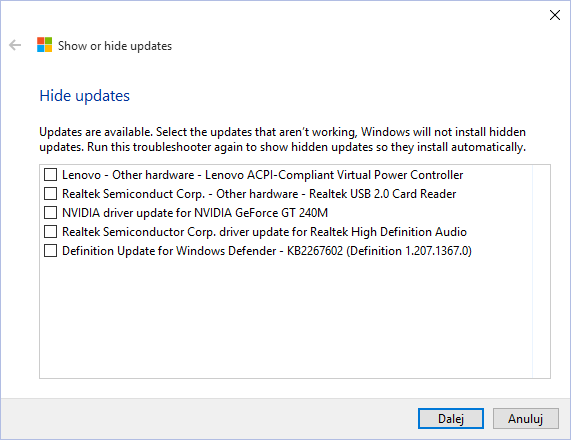571x440 pixels.
Task: Click the empty space in updates list
Action: [x=286, y=319]
